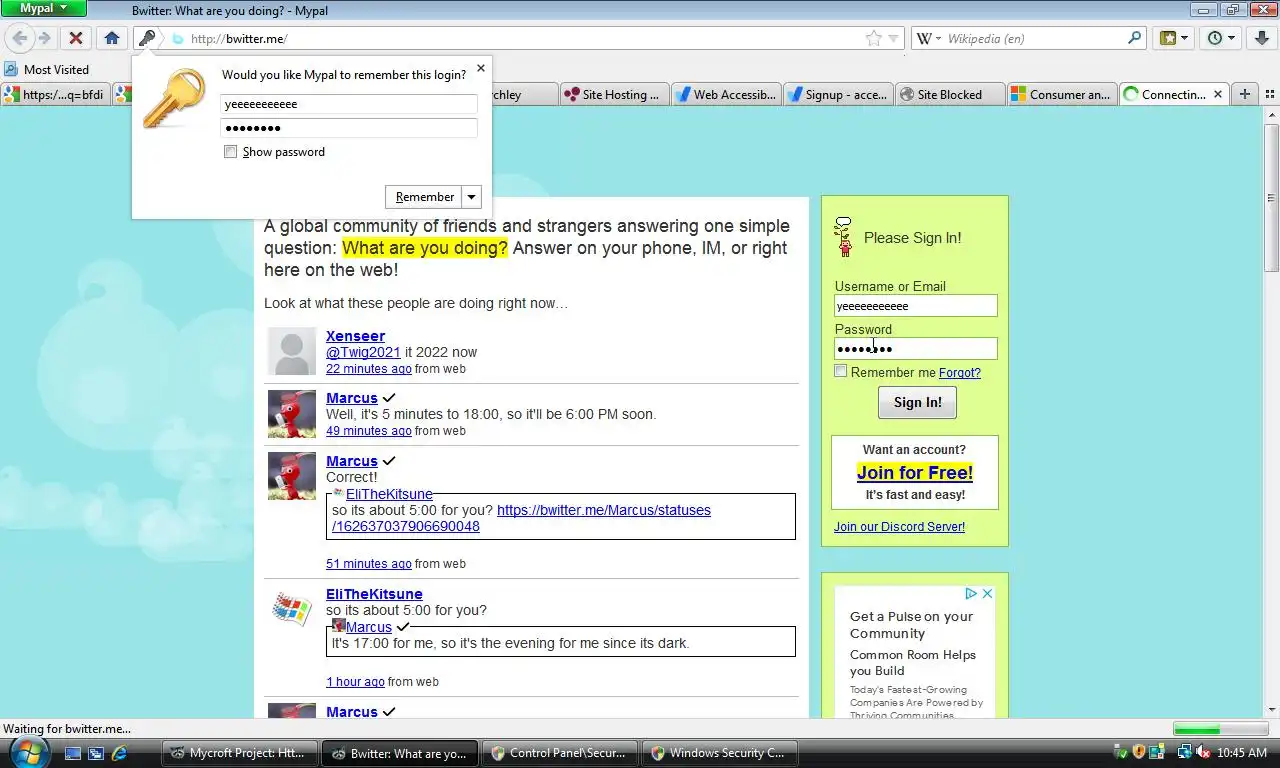Switch to the Web Accessib... tab
The height and width of the screenshot is (768, 1280).
[726, 94]
